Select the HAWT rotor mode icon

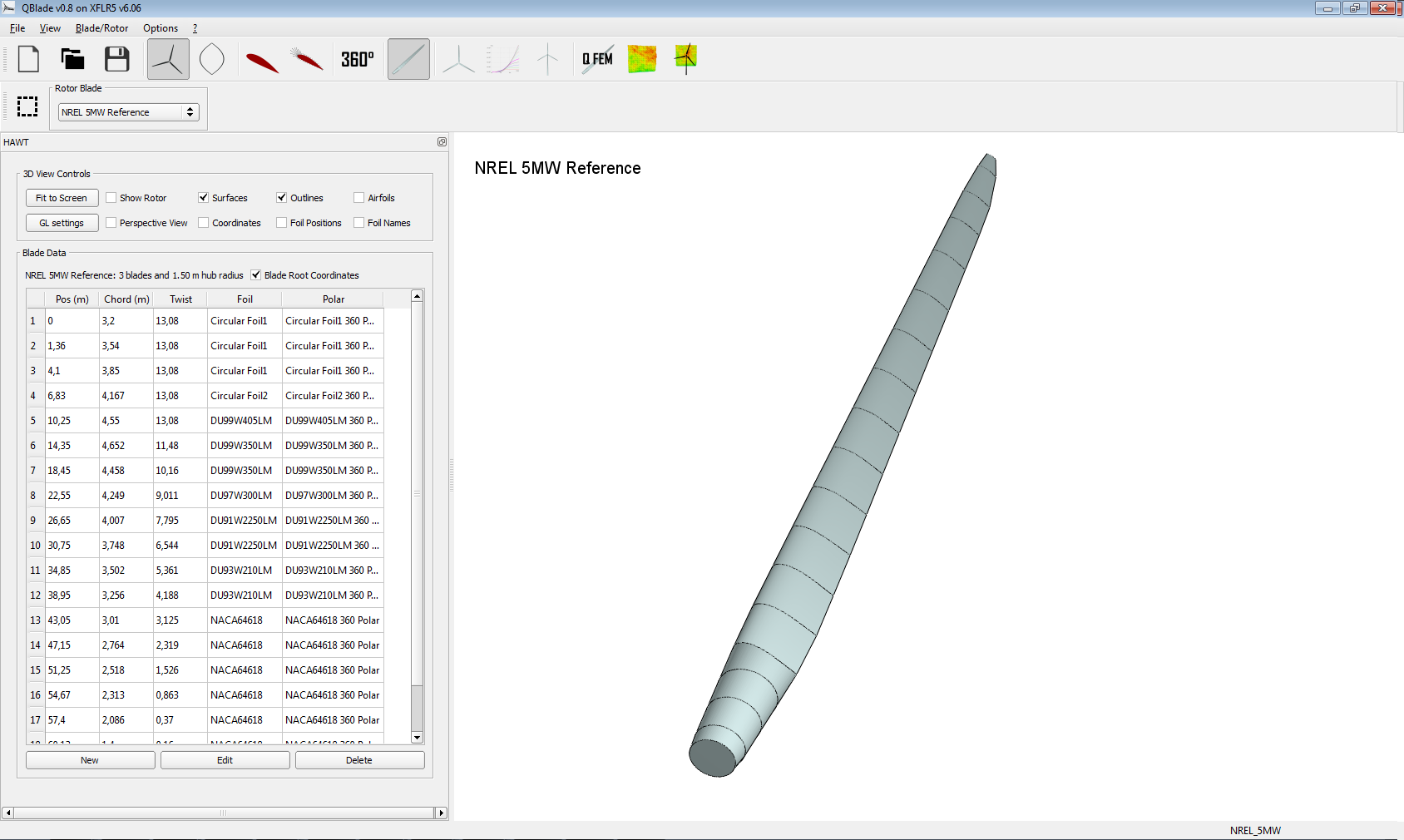168,59
